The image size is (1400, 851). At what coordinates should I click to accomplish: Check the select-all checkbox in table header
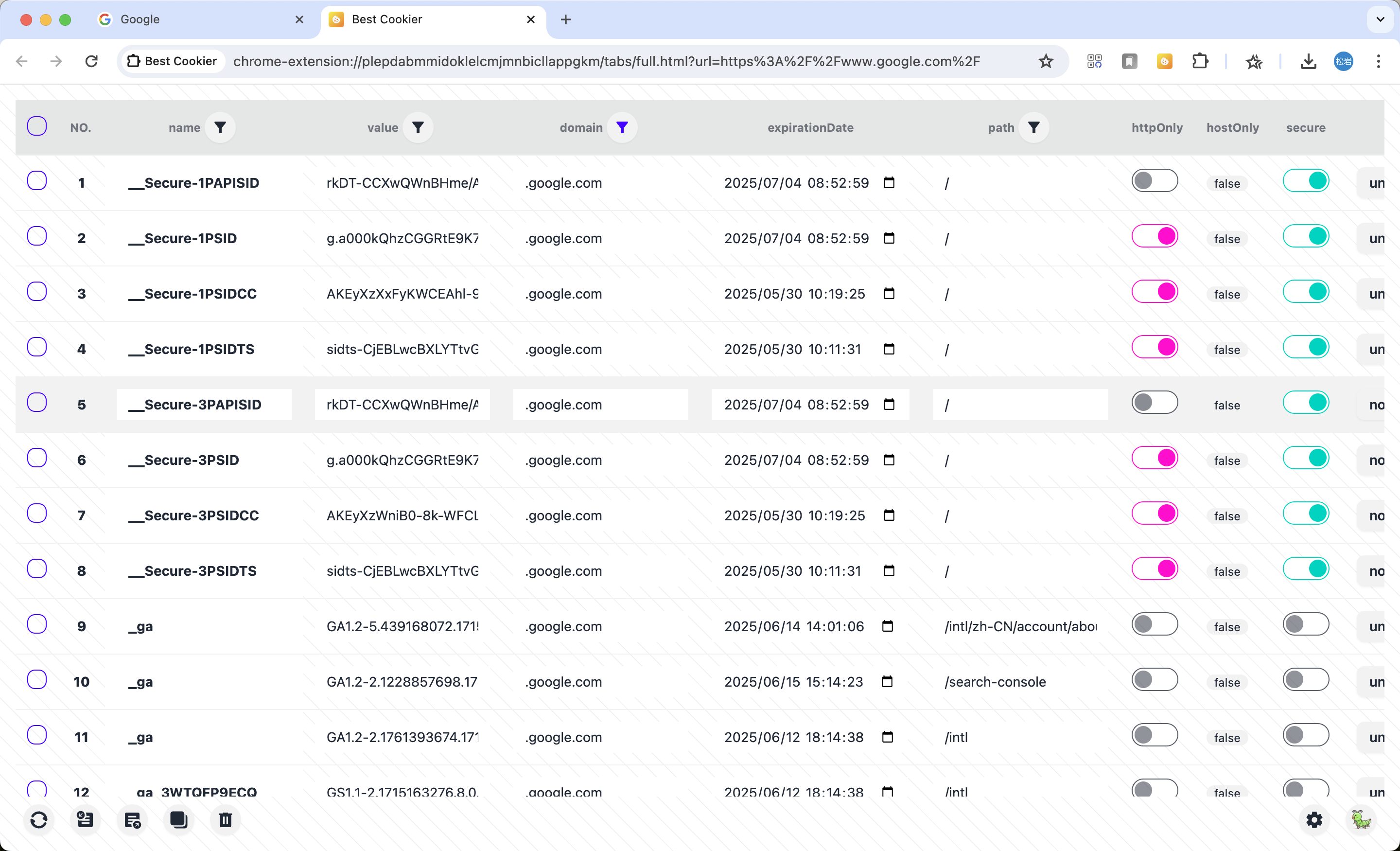pos(37,126)
